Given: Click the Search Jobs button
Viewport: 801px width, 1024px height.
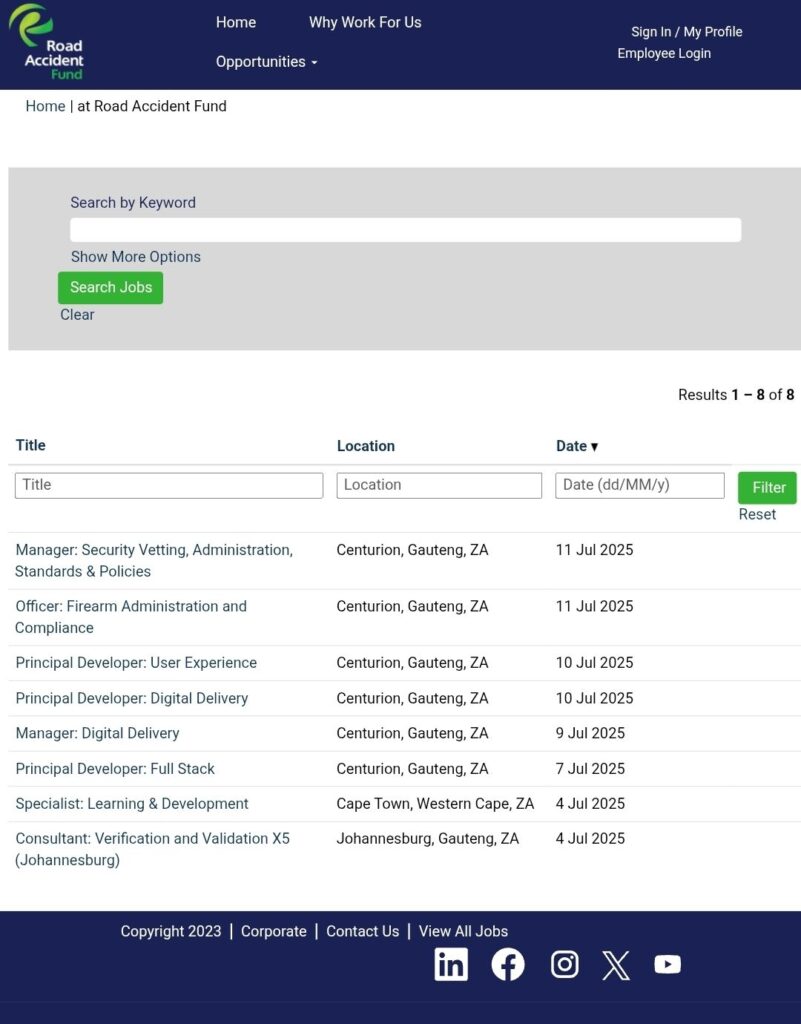Looking at the screenshot, I should (110, 288).
